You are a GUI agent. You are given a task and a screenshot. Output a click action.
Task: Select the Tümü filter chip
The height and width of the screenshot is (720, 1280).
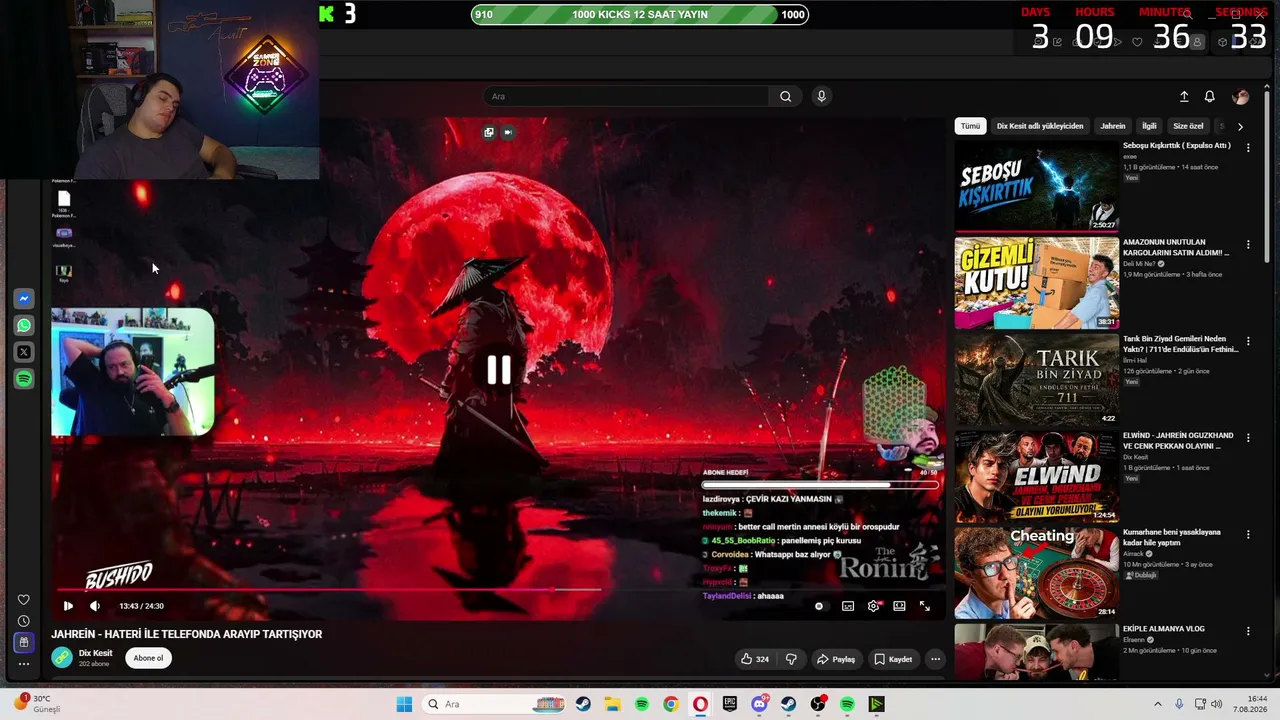[x=970, y=126]
